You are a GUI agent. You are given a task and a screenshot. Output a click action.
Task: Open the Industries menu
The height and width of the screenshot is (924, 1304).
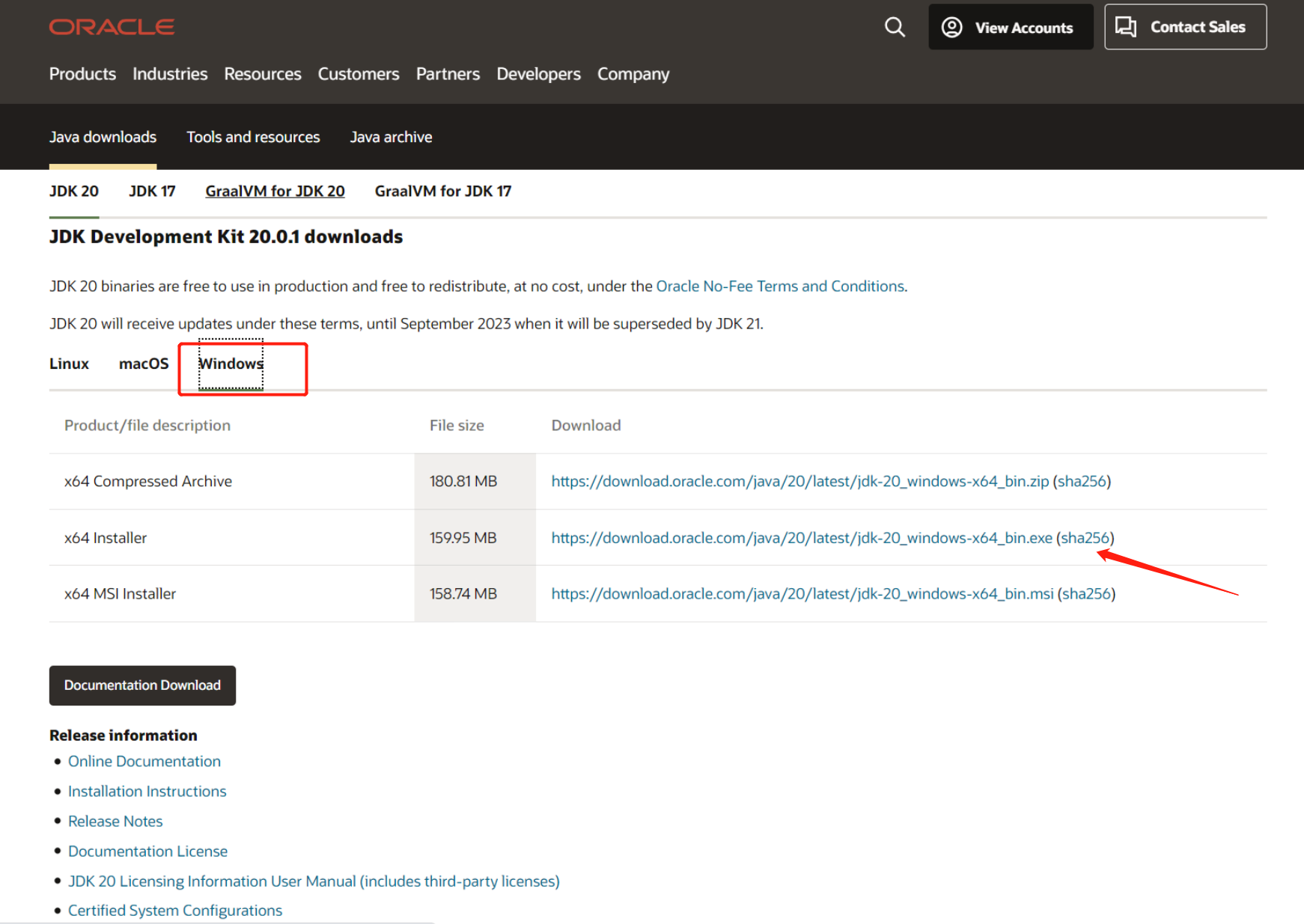[x=170, y=74]
